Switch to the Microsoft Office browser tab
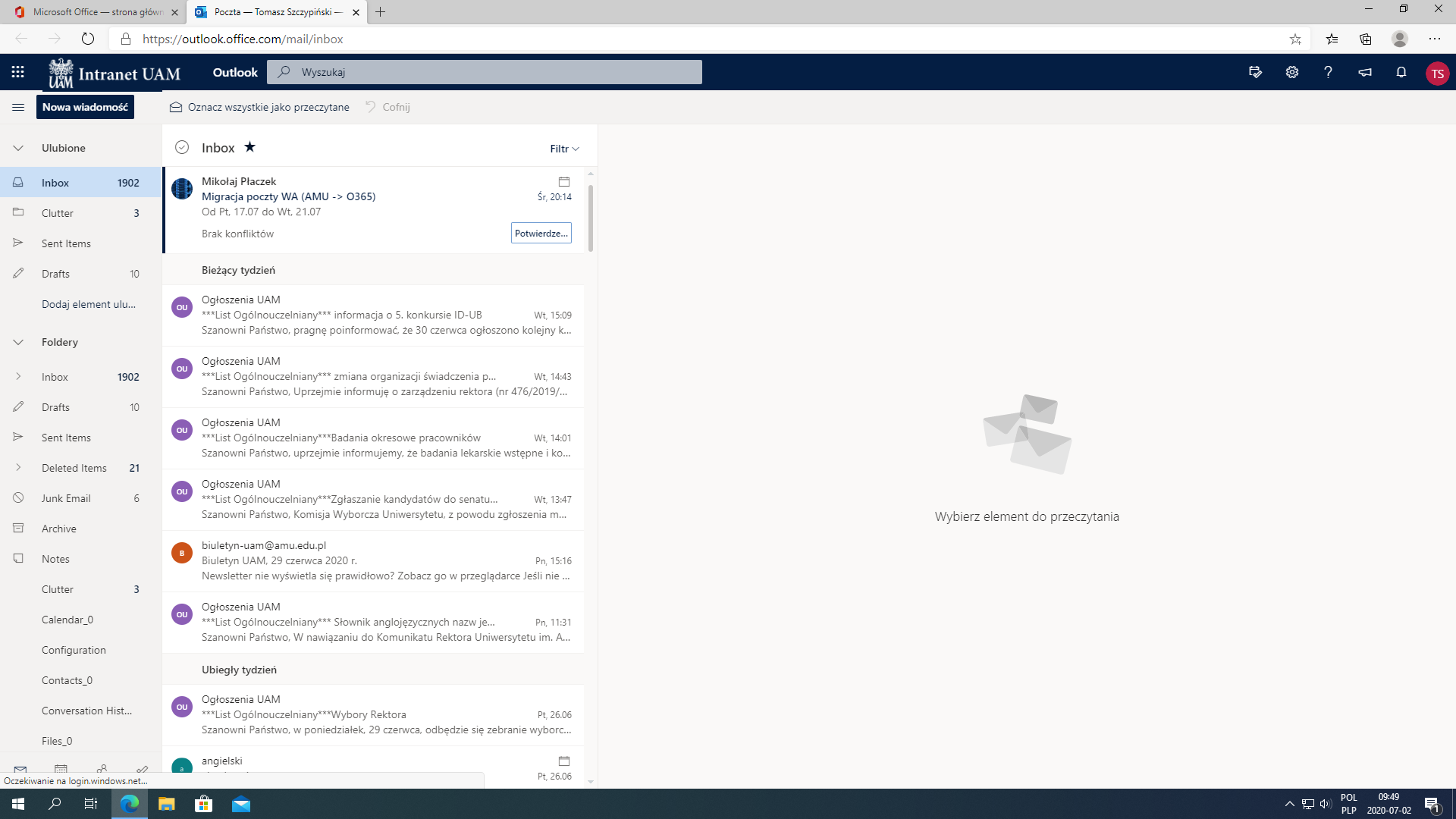The height and width of the screenshot is (819, 1456). (97, 12)
